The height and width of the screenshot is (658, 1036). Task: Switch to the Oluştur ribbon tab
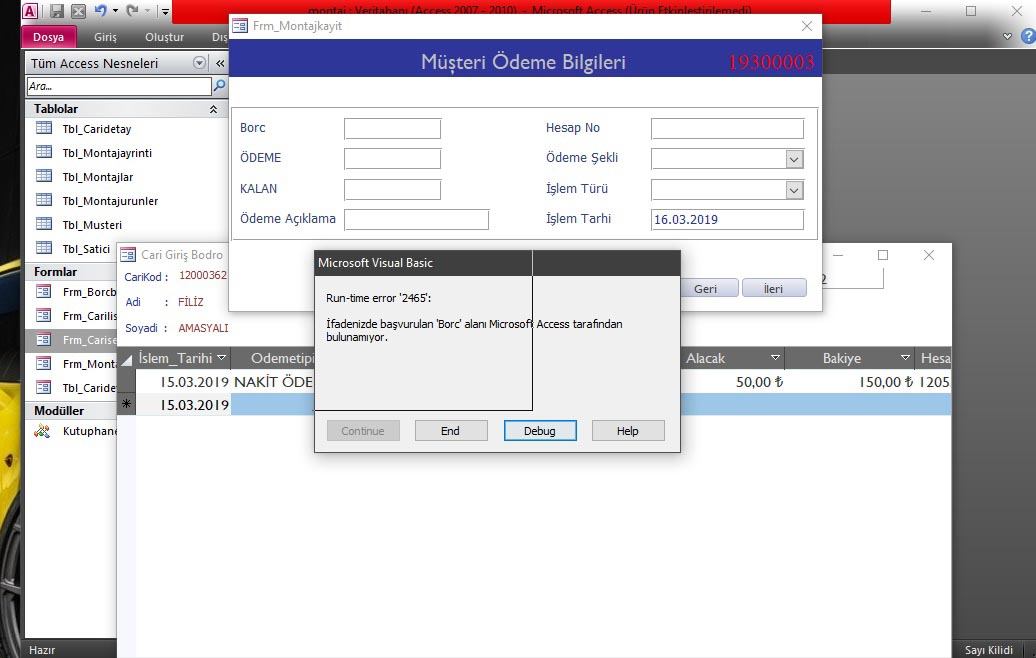coord(164,37)
